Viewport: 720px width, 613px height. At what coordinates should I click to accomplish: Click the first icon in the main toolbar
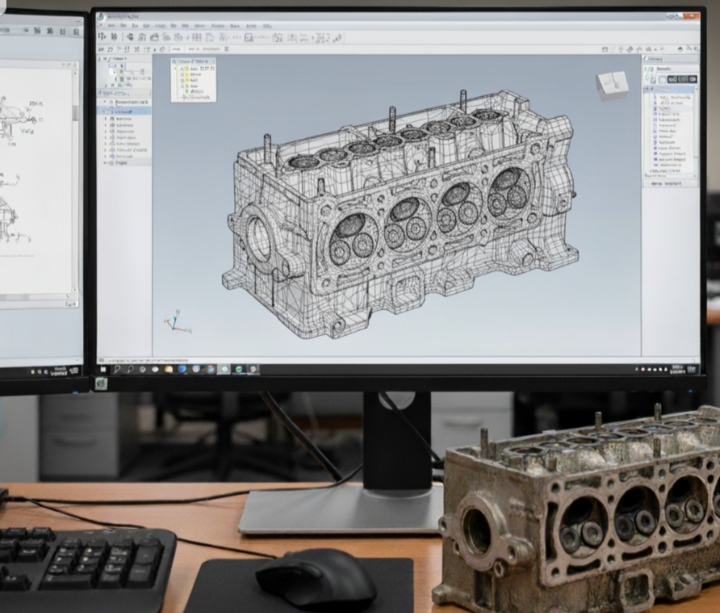[102, 36]
